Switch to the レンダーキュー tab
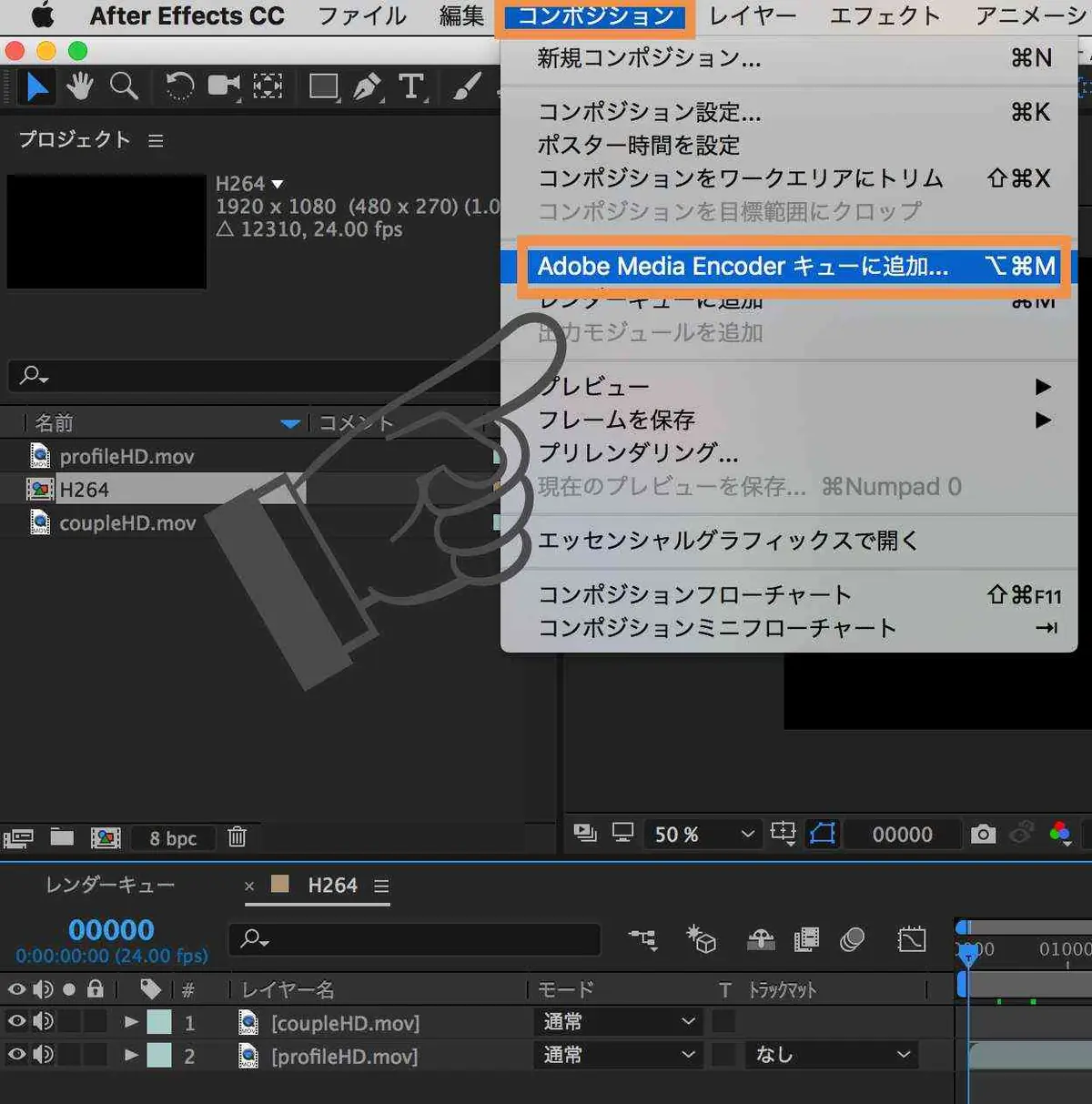This screenshot has height=1104, width=1092. (109, 885)
